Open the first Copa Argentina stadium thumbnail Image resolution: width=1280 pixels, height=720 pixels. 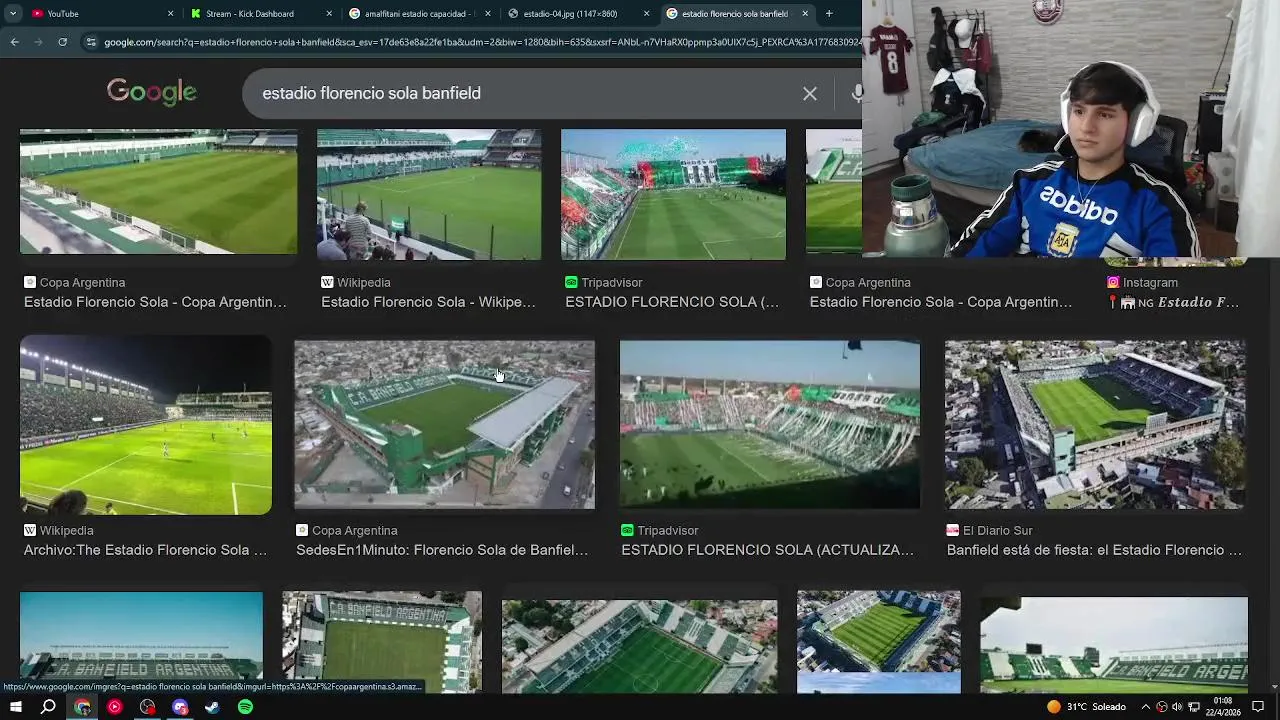point(158,192)
